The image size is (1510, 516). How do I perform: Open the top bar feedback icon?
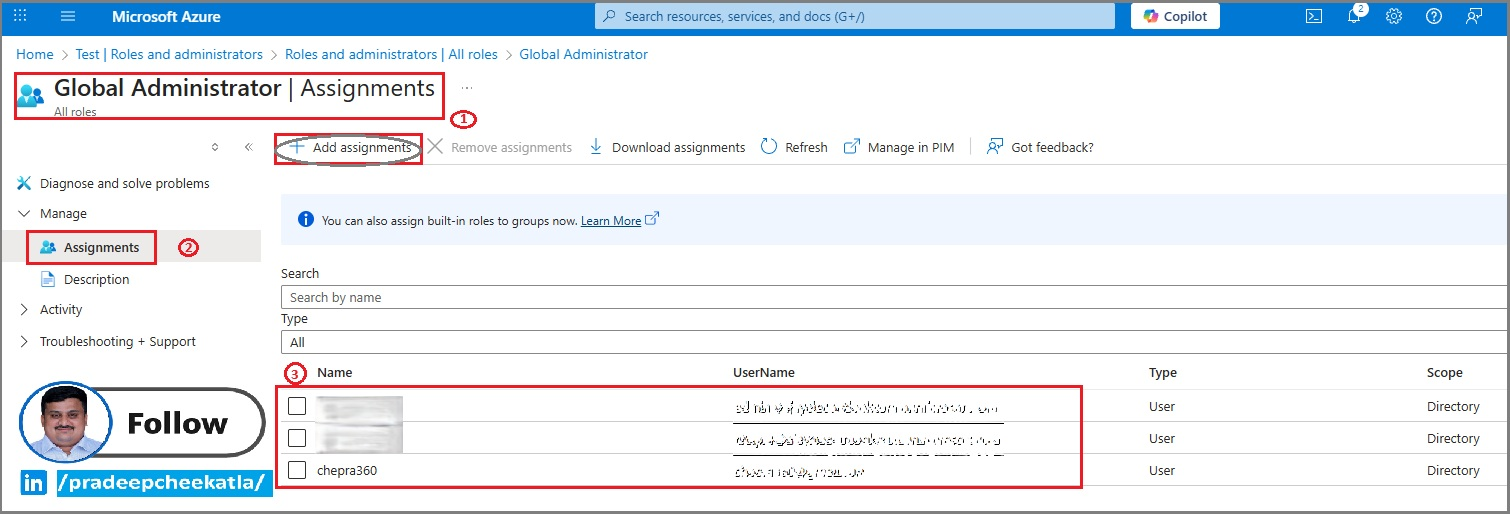pos(1473,16)
